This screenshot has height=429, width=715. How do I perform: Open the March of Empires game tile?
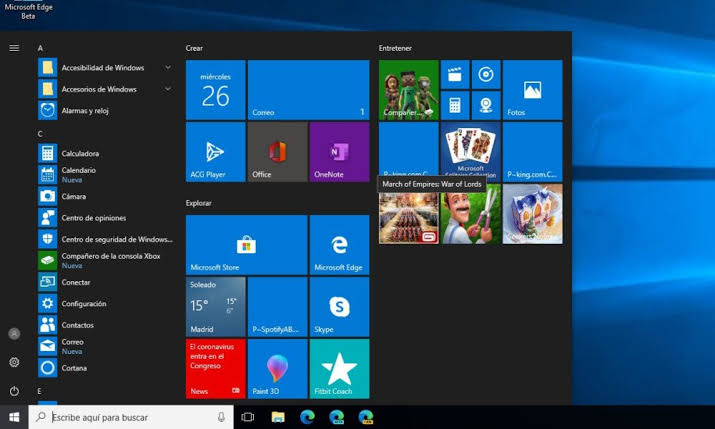408,215
